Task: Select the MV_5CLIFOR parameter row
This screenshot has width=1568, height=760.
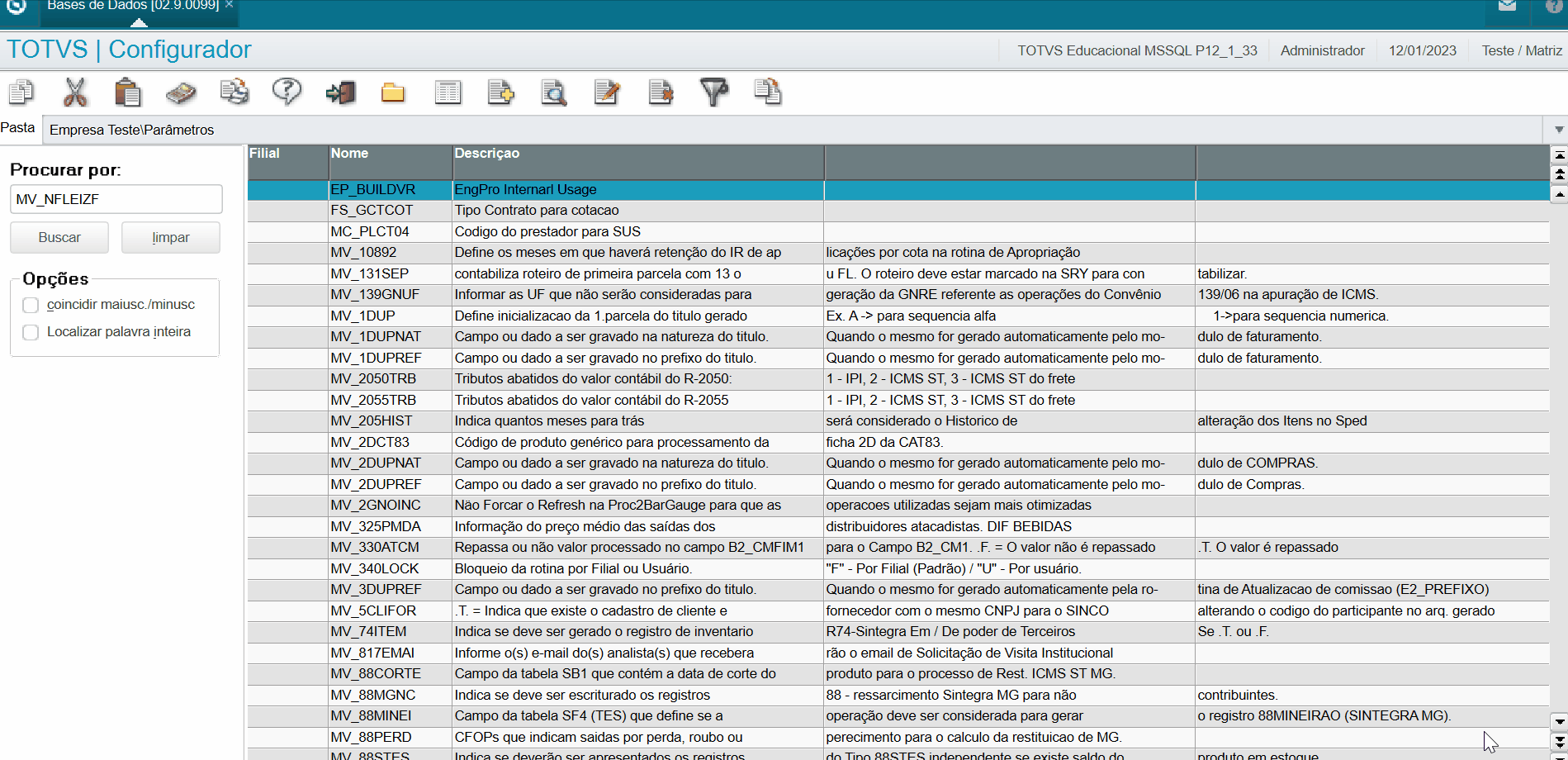Action: click(898, 611)
